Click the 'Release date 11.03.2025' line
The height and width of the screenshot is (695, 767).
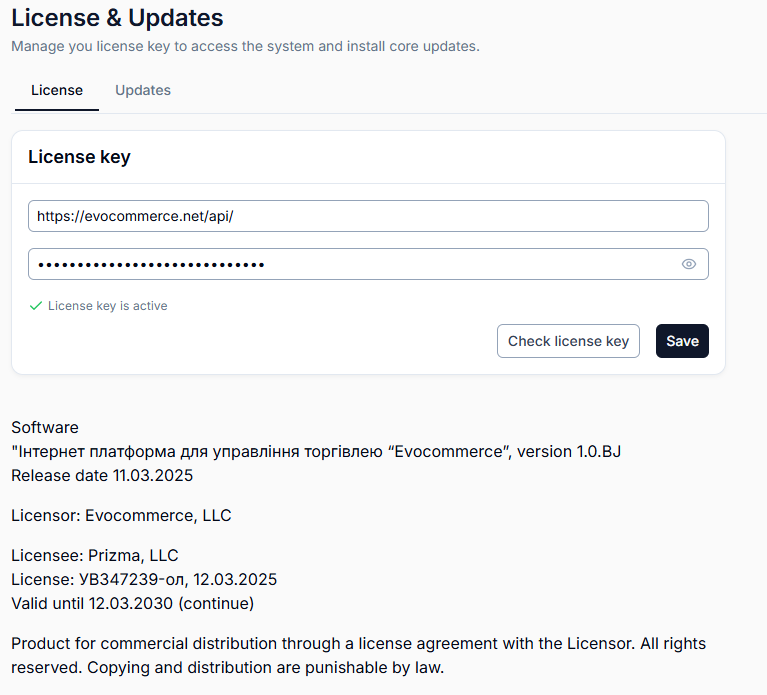pos(102,475)
